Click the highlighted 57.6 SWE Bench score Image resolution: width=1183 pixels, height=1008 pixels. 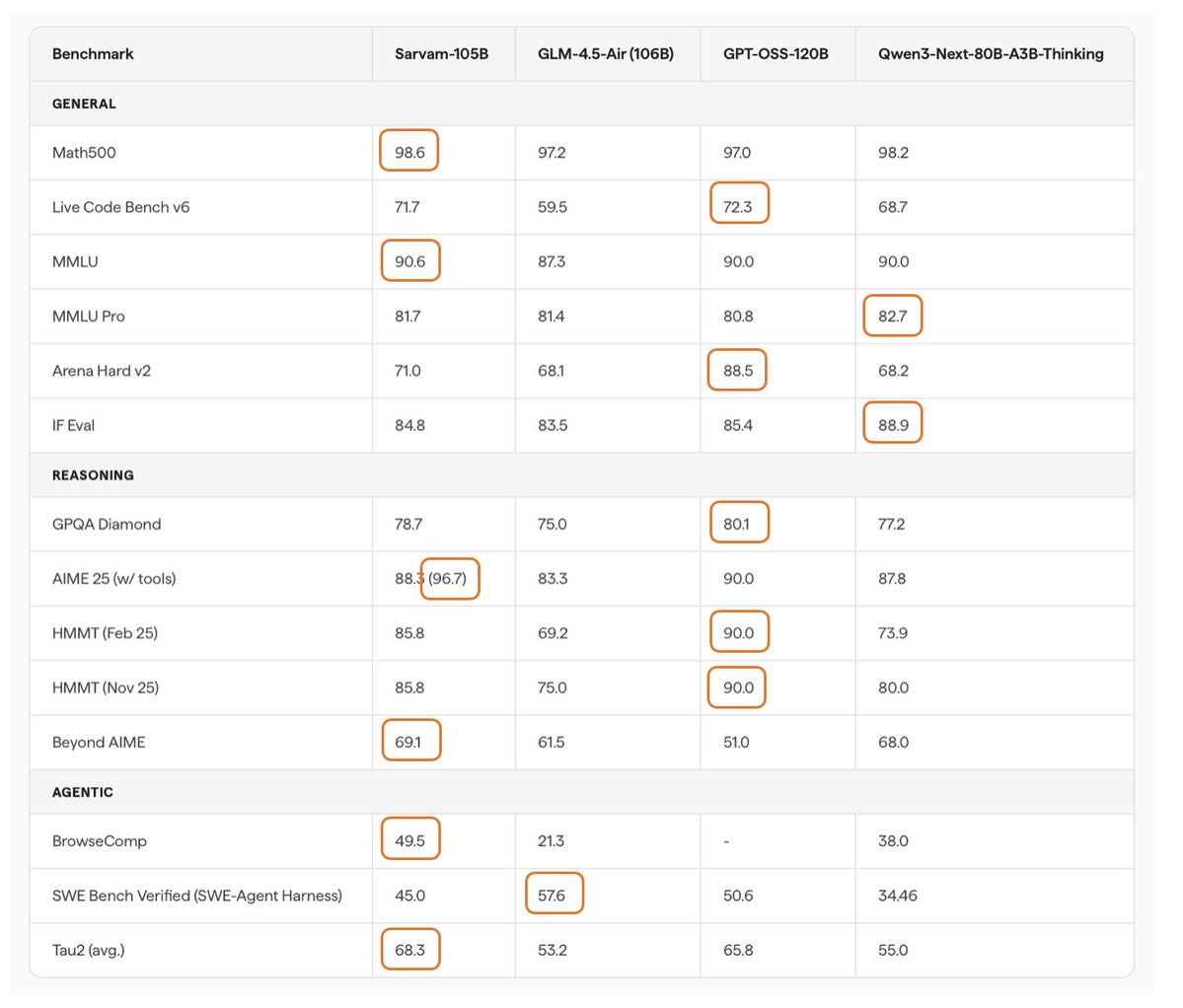point(553,895)
